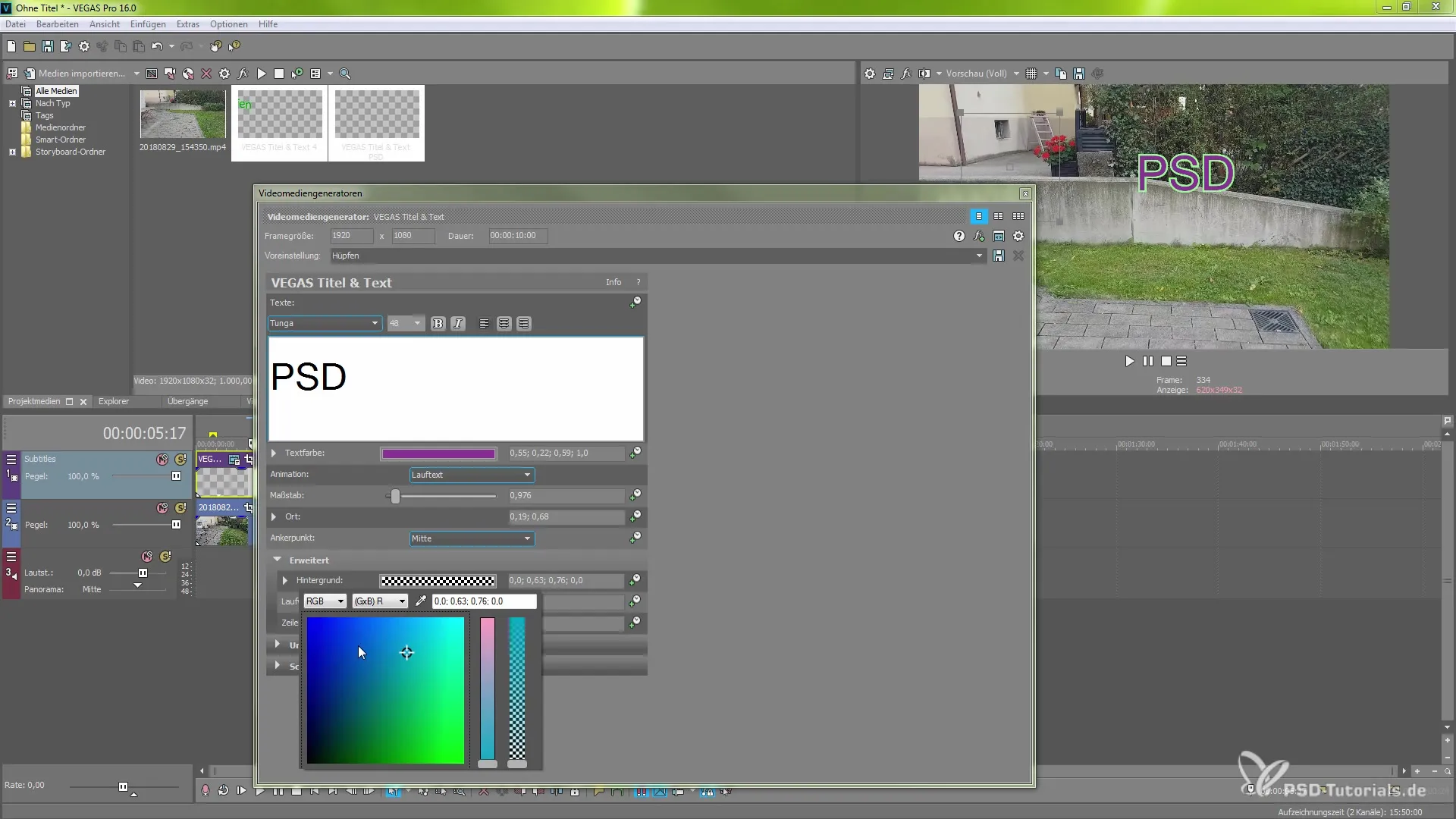Start media preview in Project Media toolbar
The image size is (1456, 819).
click(x=261, y=74)
